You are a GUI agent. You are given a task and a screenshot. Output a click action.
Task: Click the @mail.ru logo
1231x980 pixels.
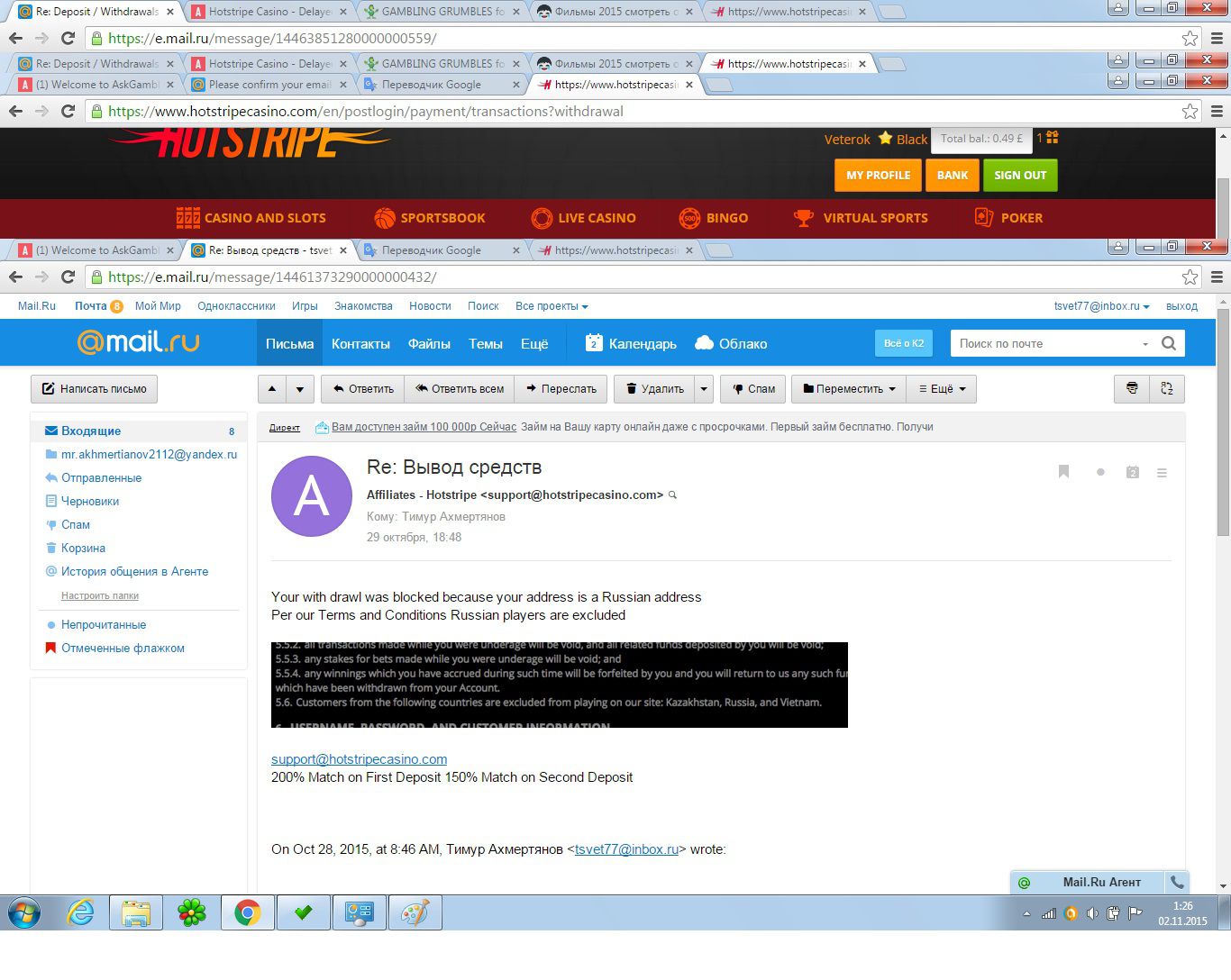[138, 342]
